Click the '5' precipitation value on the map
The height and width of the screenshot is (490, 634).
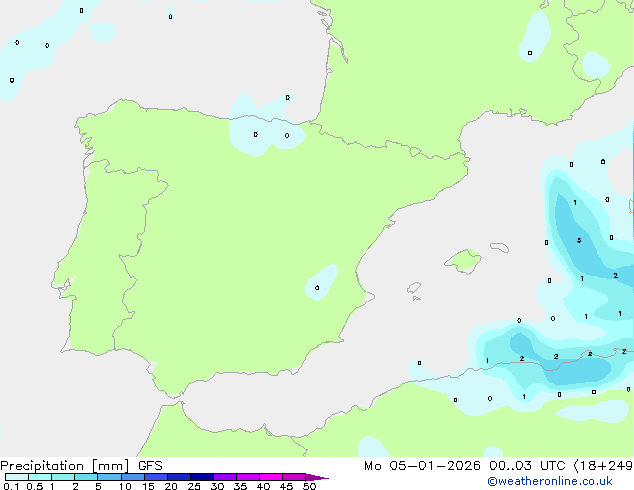(x=579, y=240)
